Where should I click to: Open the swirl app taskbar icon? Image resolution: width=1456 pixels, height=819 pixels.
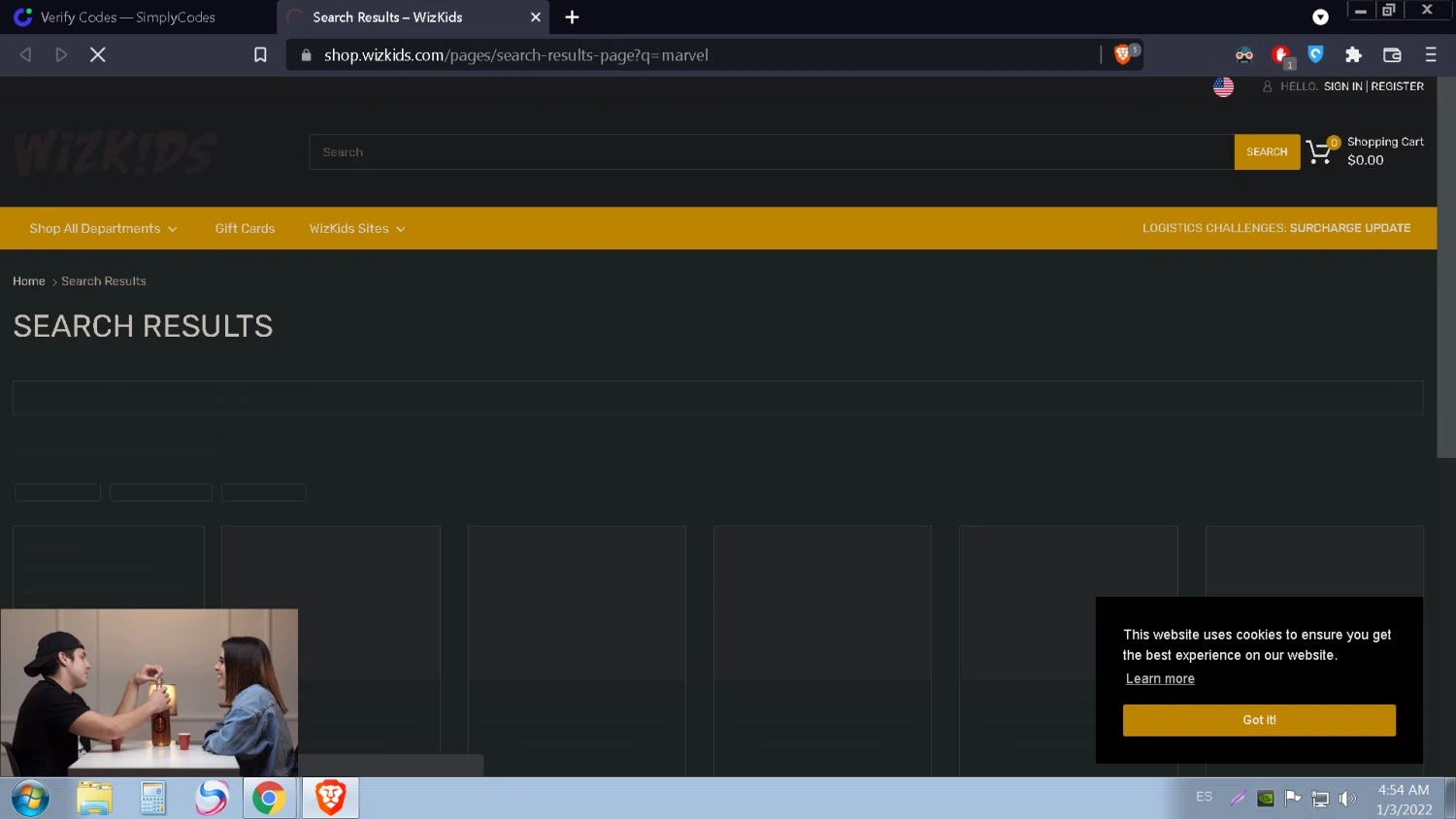point(211,799)
